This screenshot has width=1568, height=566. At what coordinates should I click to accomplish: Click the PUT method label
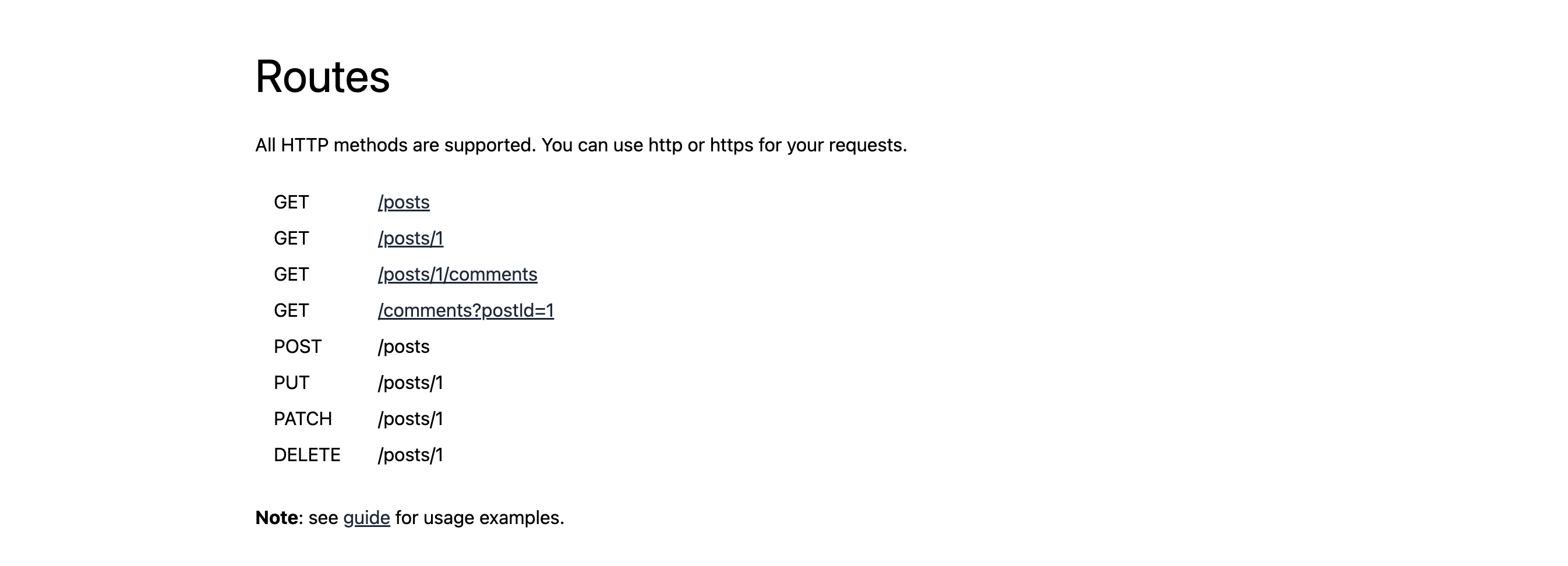pos(292,383)
